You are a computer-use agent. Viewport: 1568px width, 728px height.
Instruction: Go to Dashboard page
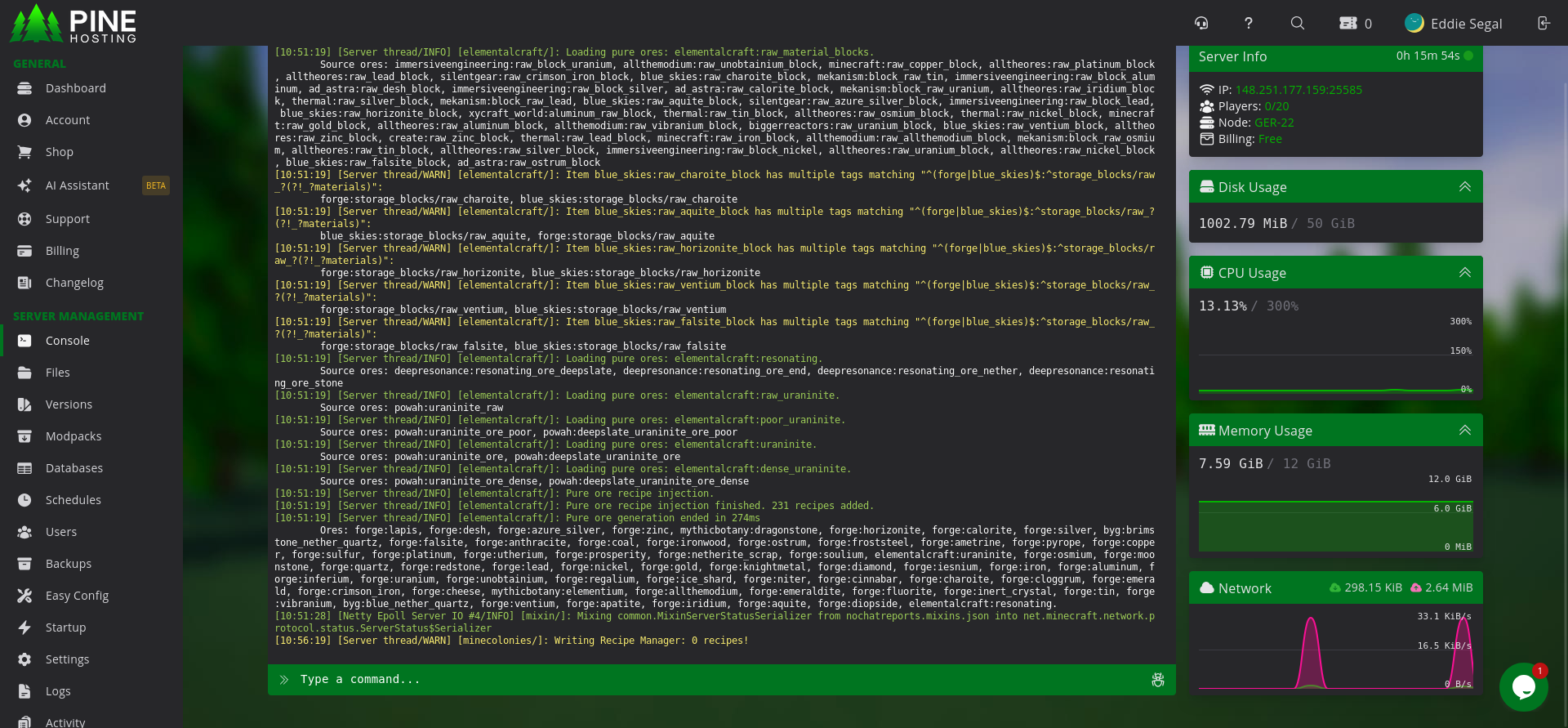pos(76,88)
